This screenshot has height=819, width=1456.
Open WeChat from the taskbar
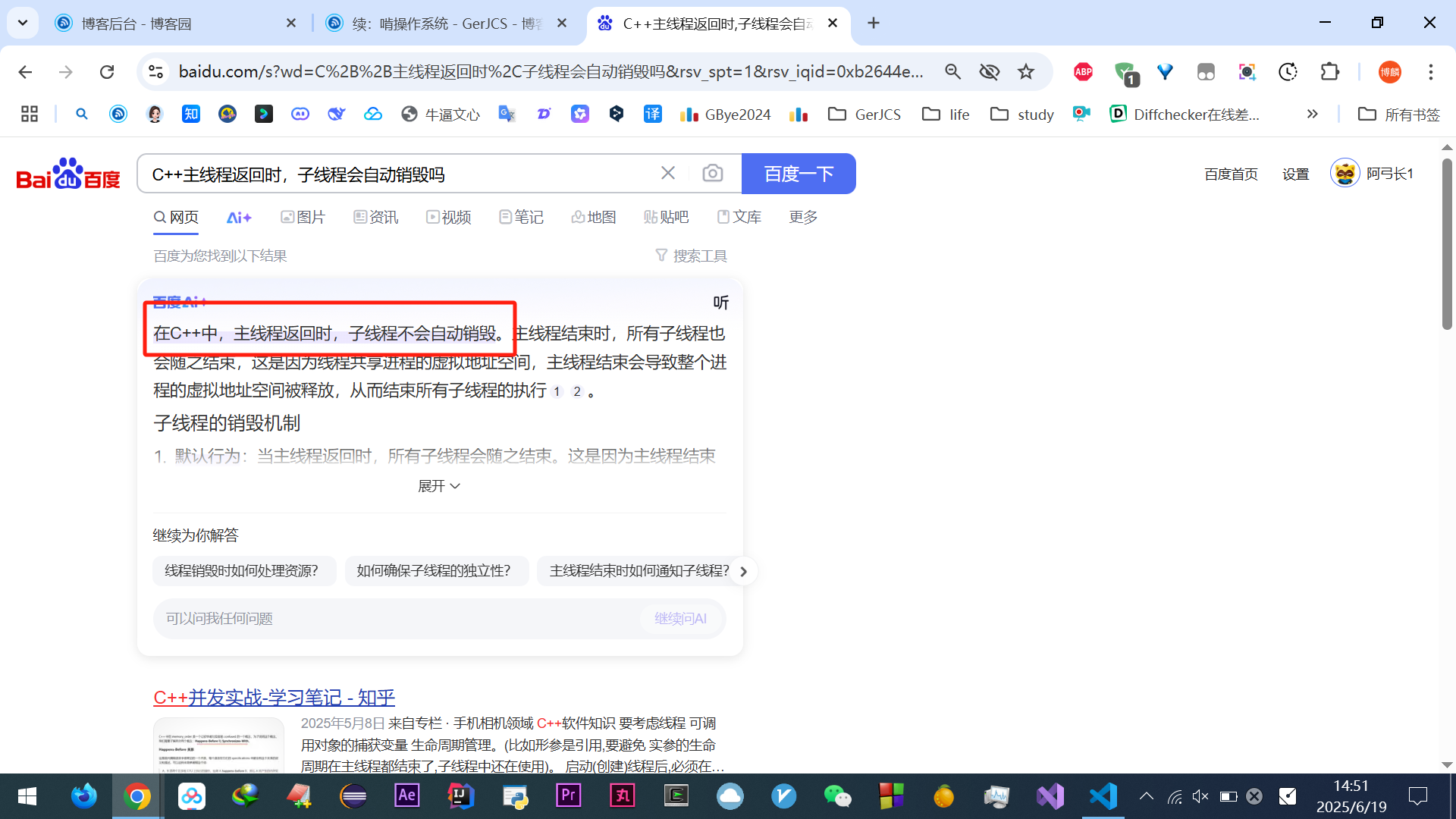[x=837, y=796]
